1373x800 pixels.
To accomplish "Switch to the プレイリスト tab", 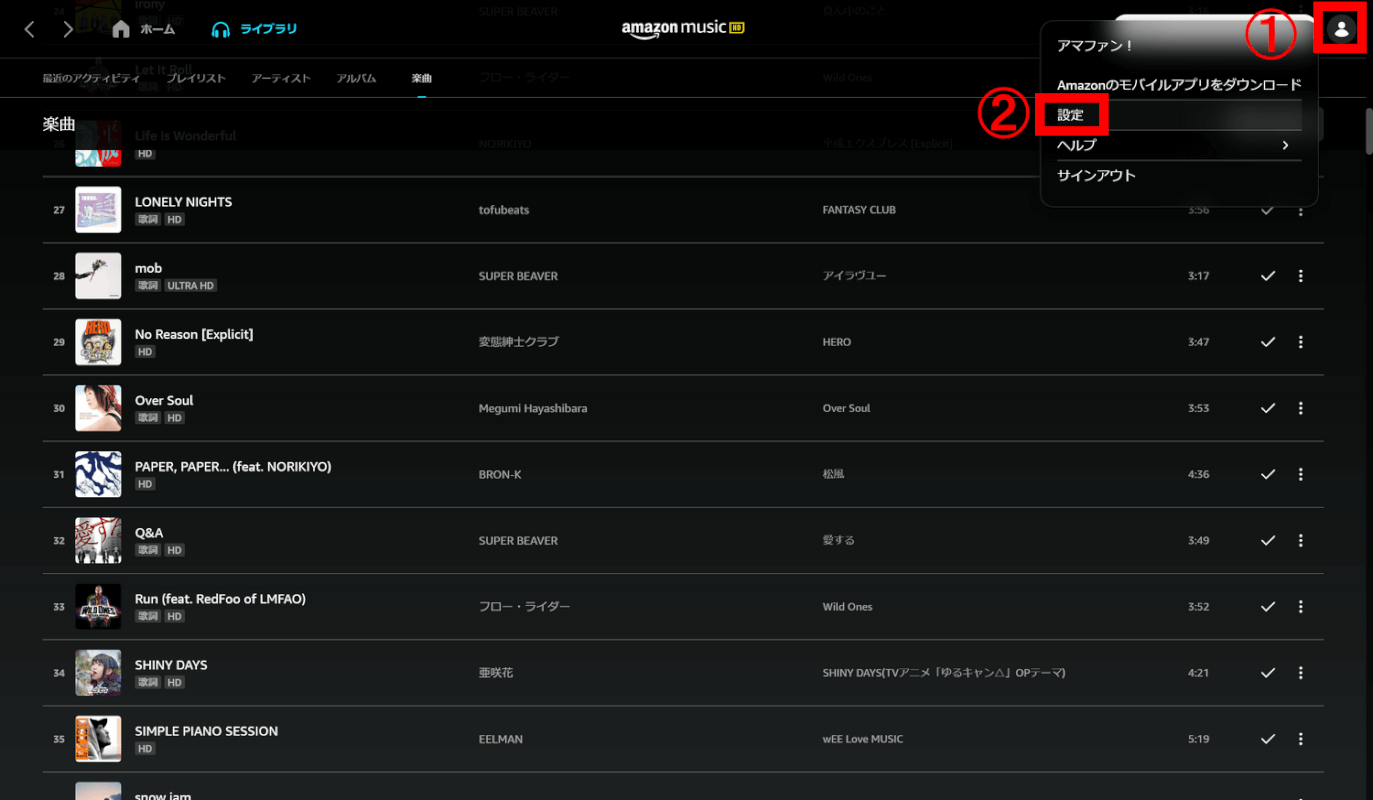I will point(196,78).
